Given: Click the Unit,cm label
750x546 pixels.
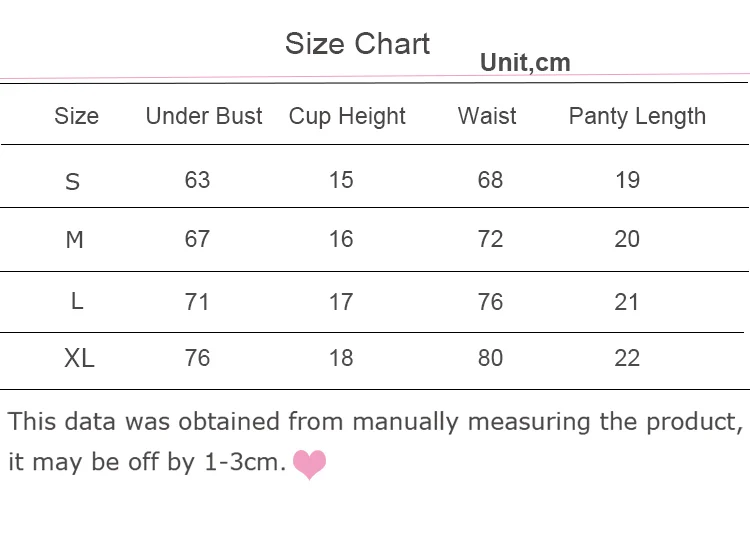Looking at the screenshot, I should pos(525,63).
